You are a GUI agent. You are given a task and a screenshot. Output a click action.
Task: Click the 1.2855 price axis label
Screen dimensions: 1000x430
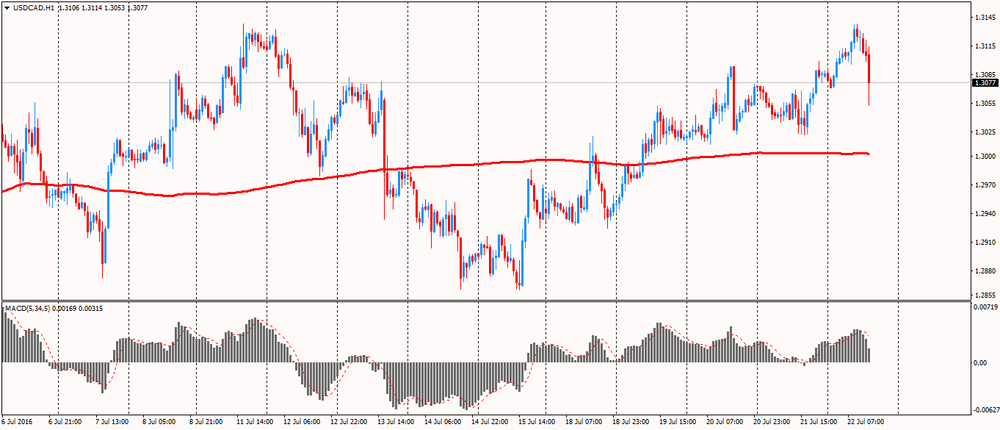tap(983, 295)
